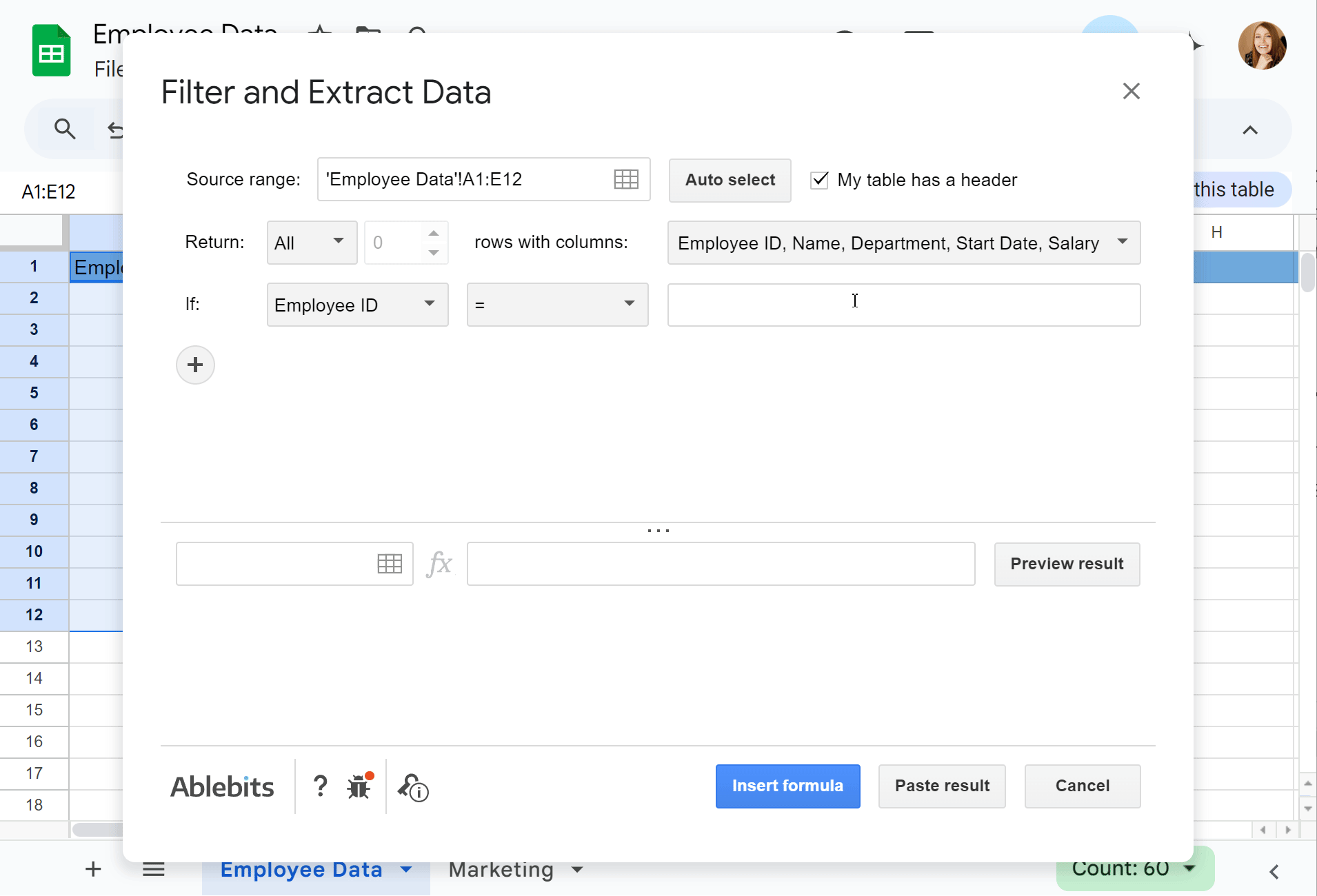Click the rows number input field

point(394,243)
